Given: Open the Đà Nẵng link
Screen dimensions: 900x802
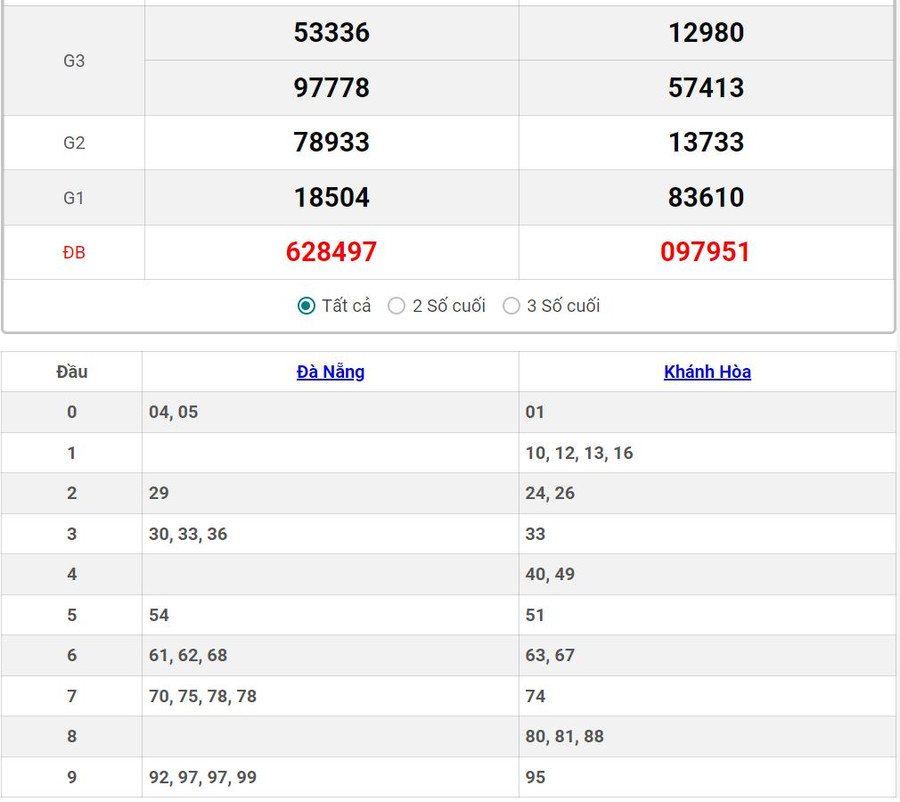Looking at the screenshot, I should (x=330, y=372).
